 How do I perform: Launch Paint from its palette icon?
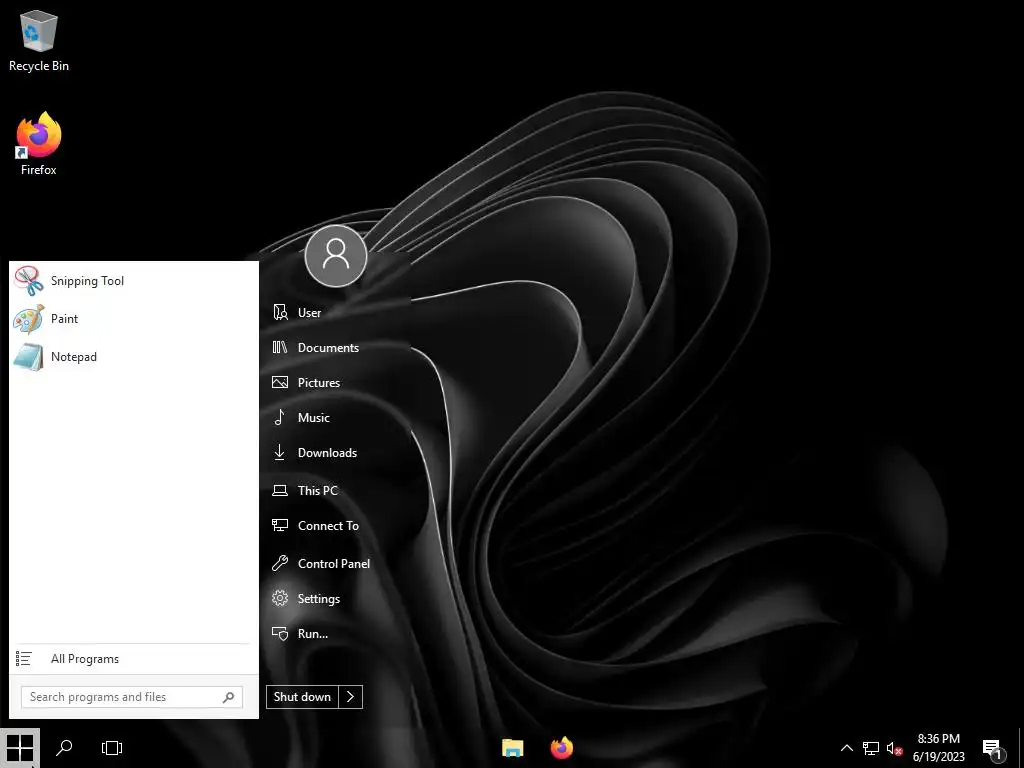coord(29,319)
